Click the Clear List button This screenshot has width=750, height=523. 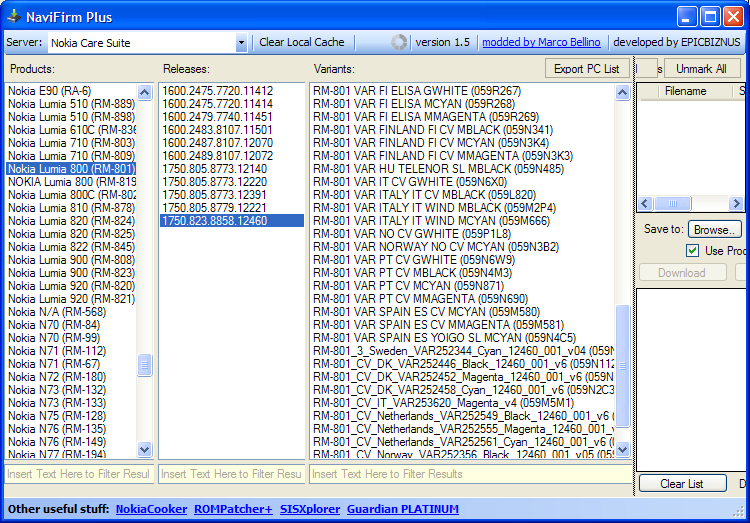682,484
